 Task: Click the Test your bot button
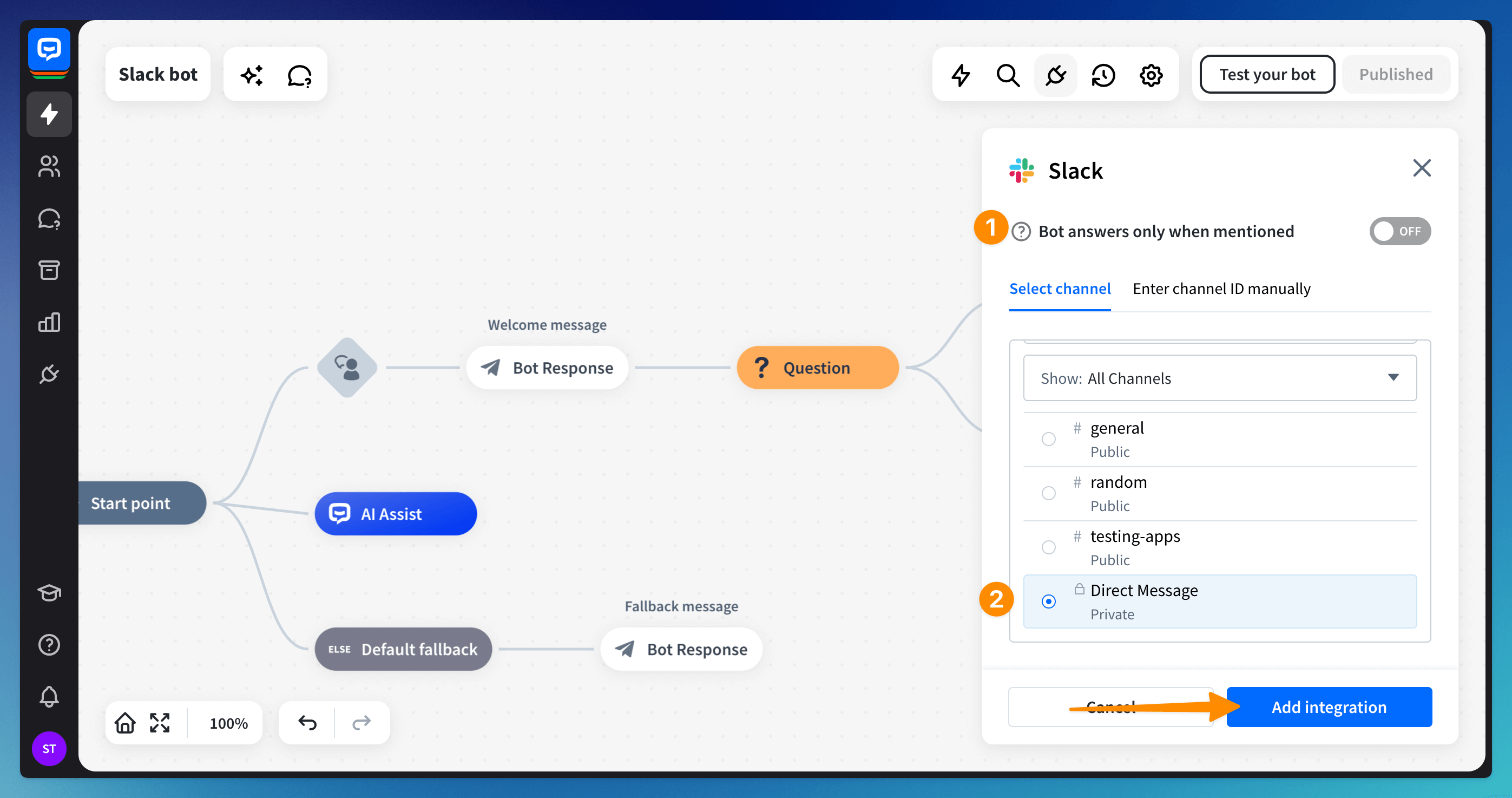pyautogui.click(x=1267, y=75)
